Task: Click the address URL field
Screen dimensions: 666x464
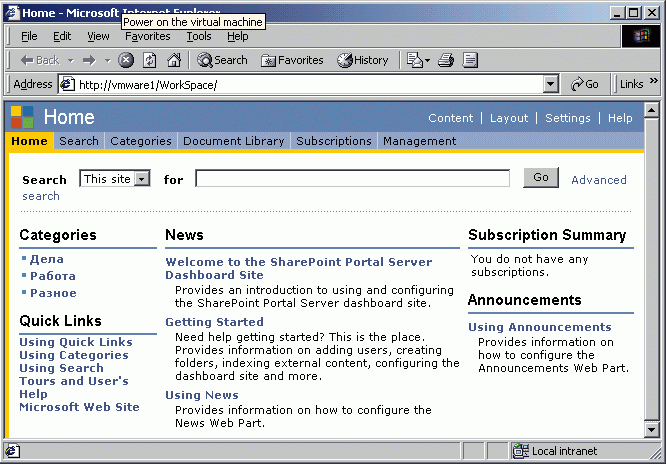Action: [301, 85]
